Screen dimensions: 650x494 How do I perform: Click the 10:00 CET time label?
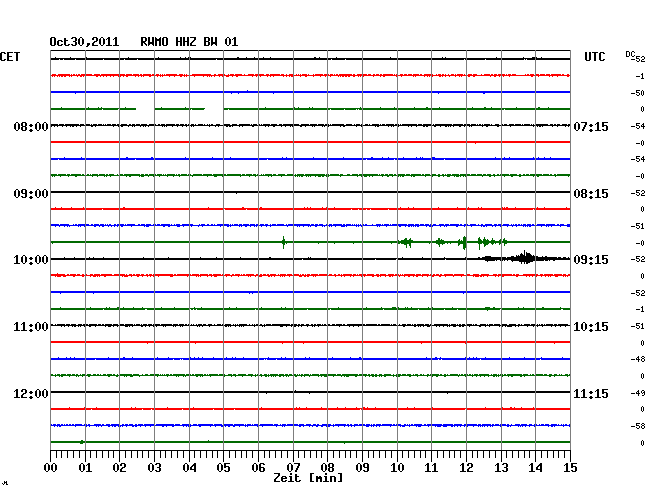[x=31, y=260]
